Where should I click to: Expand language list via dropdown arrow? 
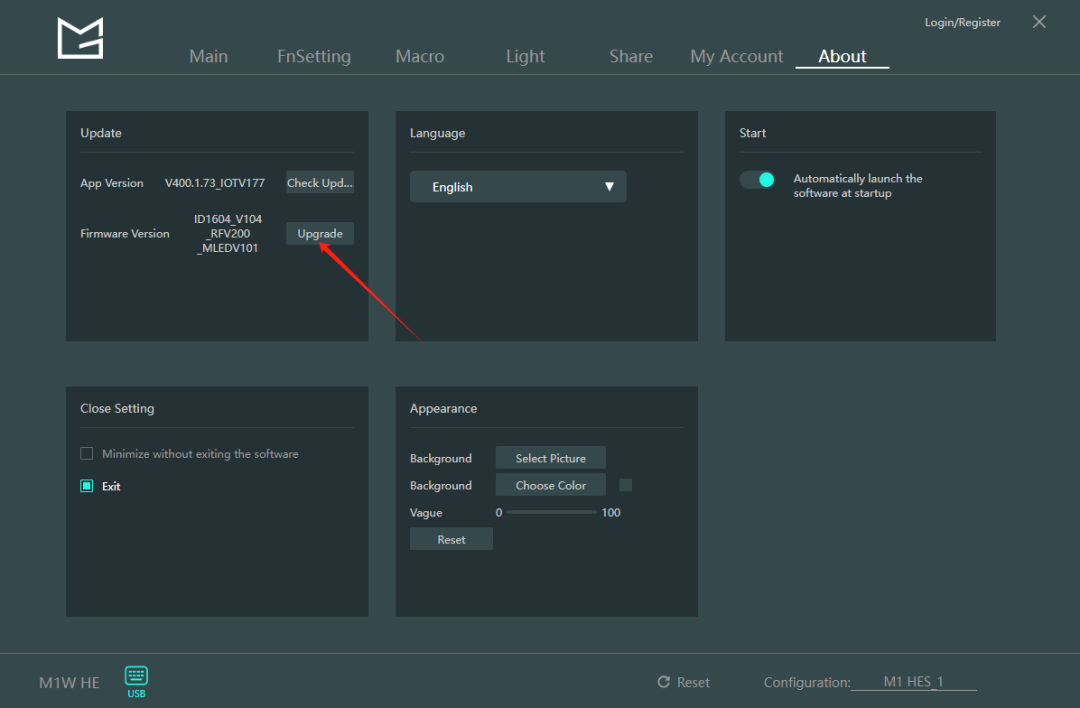(x=609, y=187)
